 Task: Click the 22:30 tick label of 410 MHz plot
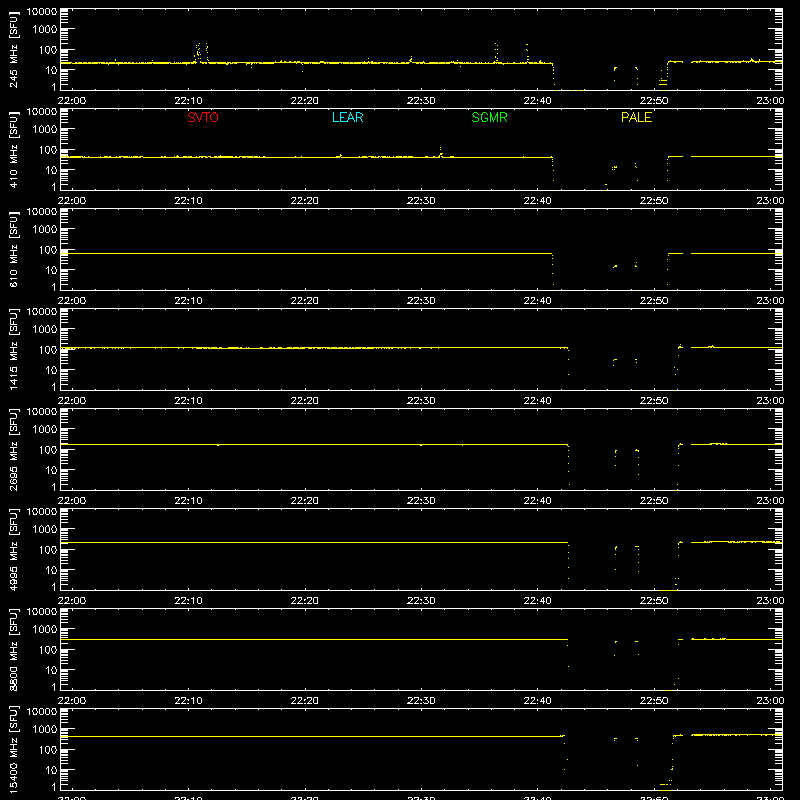click(x=421, y=201)
